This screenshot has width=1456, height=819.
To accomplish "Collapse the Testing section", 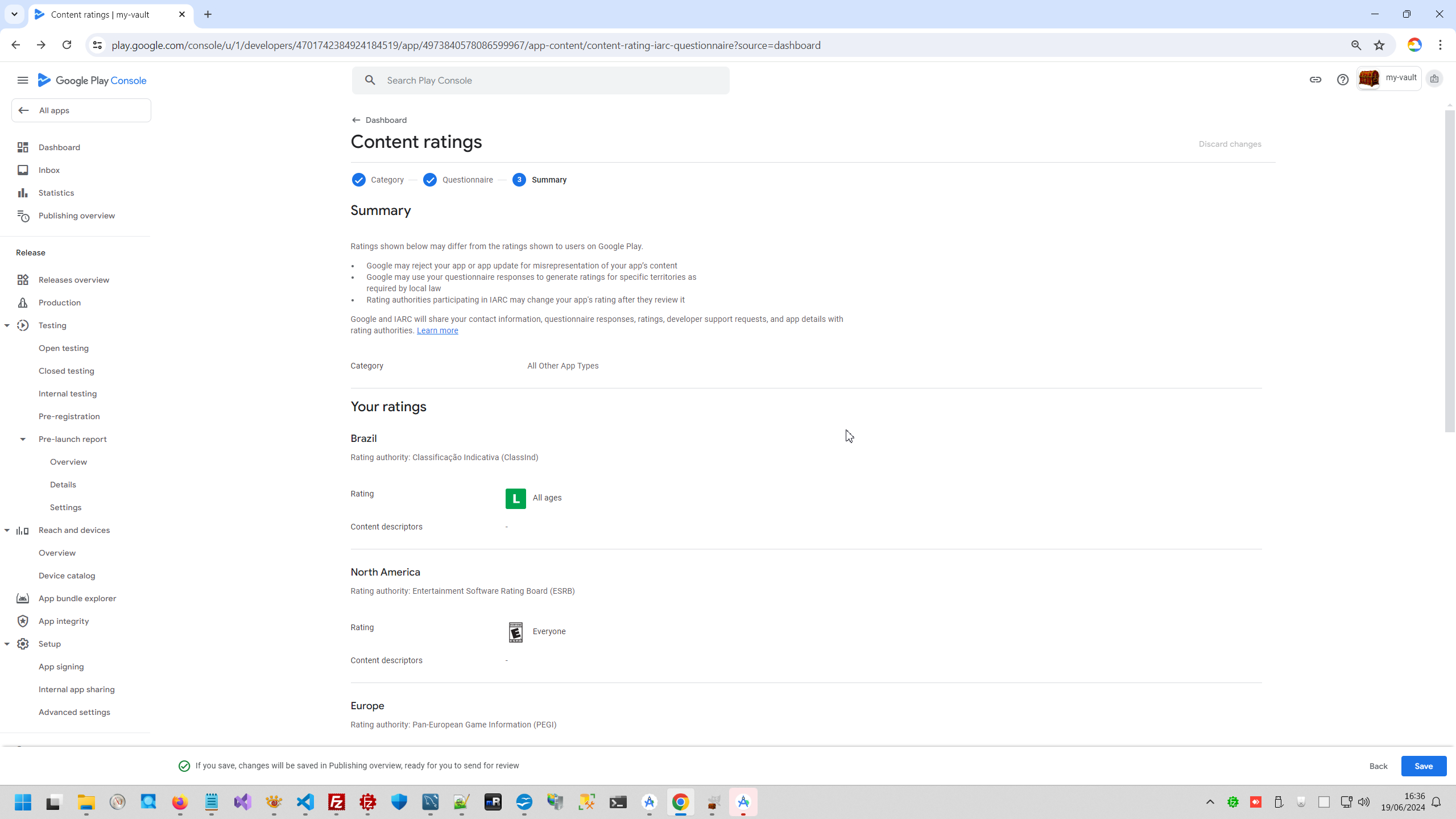I will [x=7, y=325].
